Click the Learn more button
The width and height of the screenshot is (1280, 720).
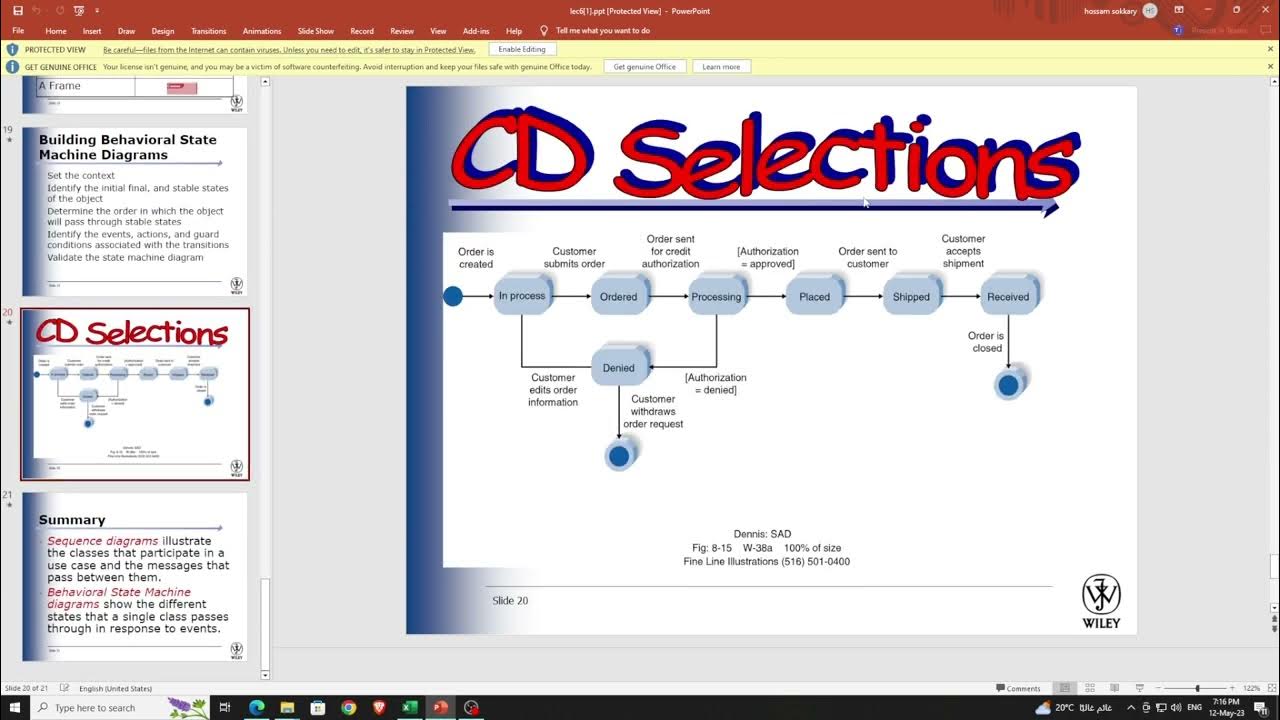point(721,67)
